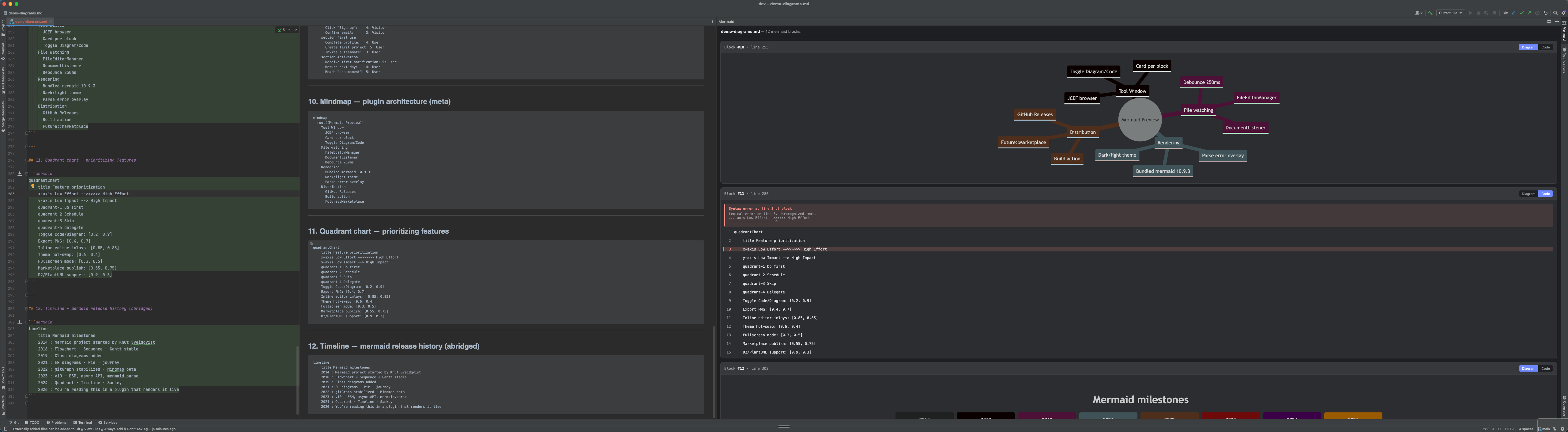Select Code view for Block #11
Screen dimensions: 1568x432
1545,194
